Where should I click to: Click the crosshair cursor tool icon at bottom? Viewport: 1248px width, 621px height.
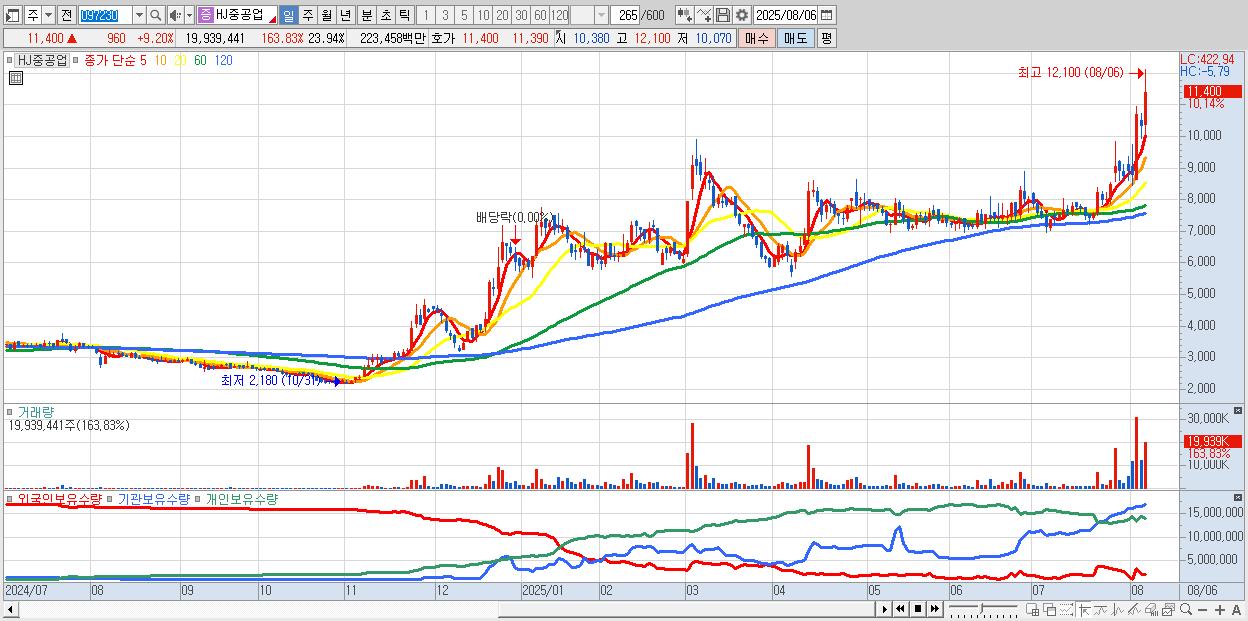point(1084,609)
